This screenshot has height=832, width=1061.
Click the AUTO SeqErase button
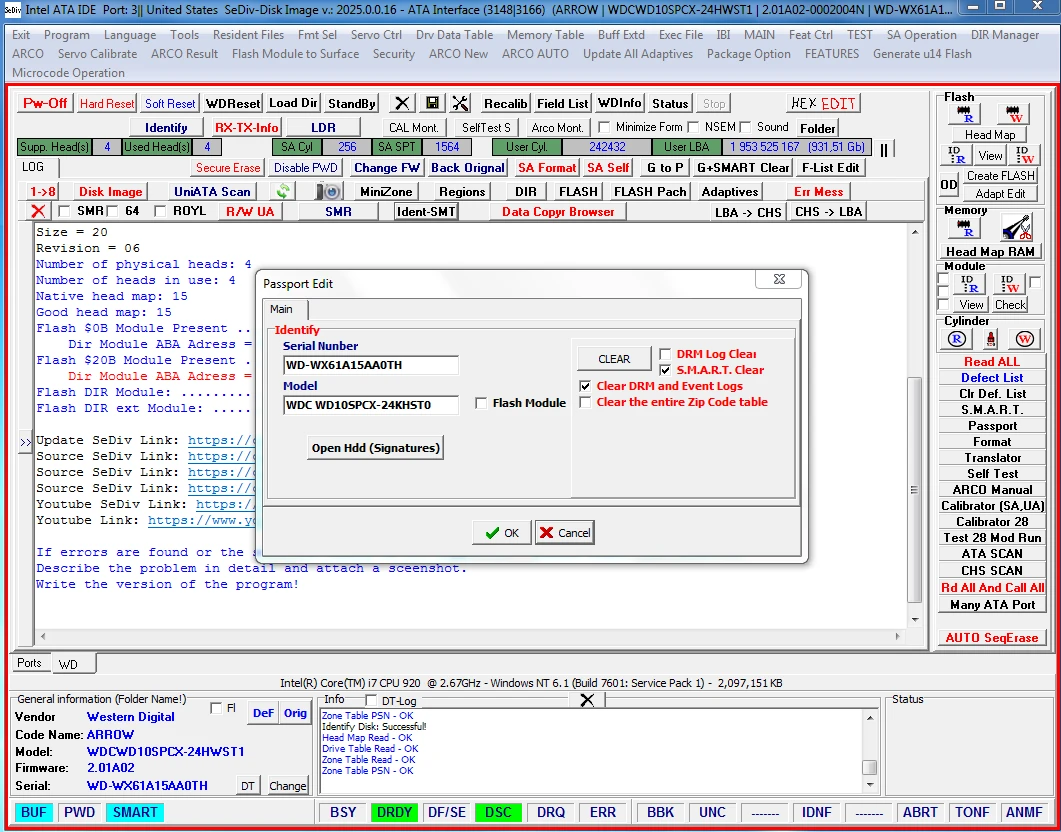click(x=991, y=637)
